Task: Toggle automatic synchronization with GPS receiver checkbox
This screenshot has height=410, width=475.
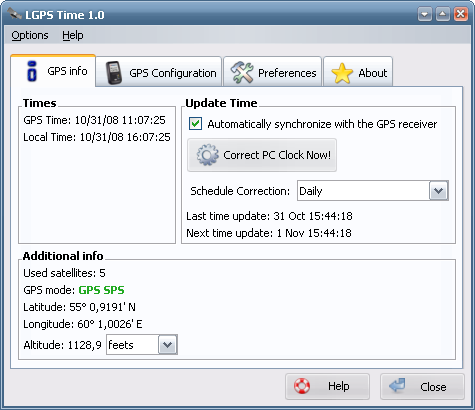Action: coord(195,124)
